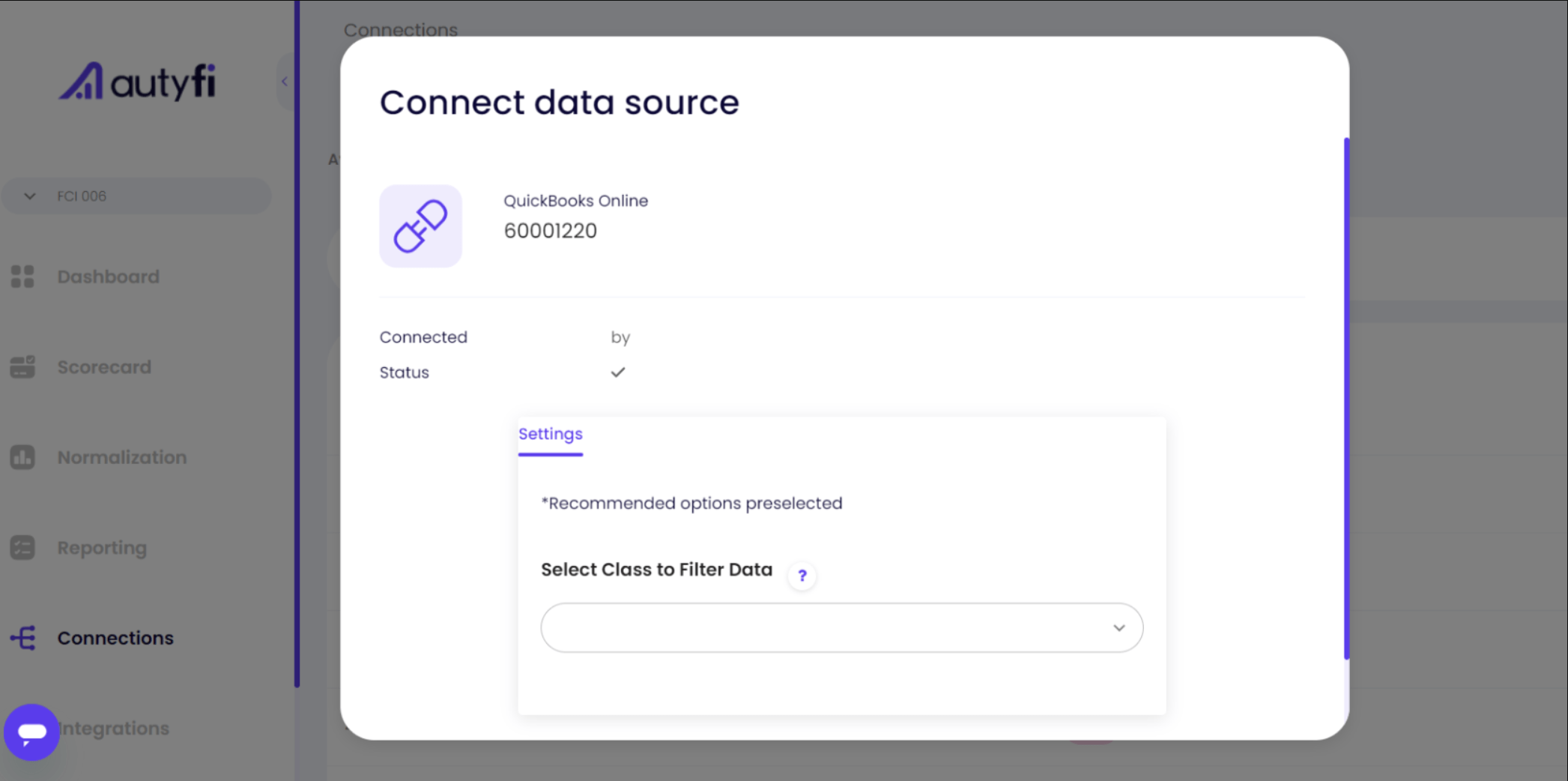The image size is (1568, 781).
Task: Click the Reporting checklist icon
Action: [22, 548]
